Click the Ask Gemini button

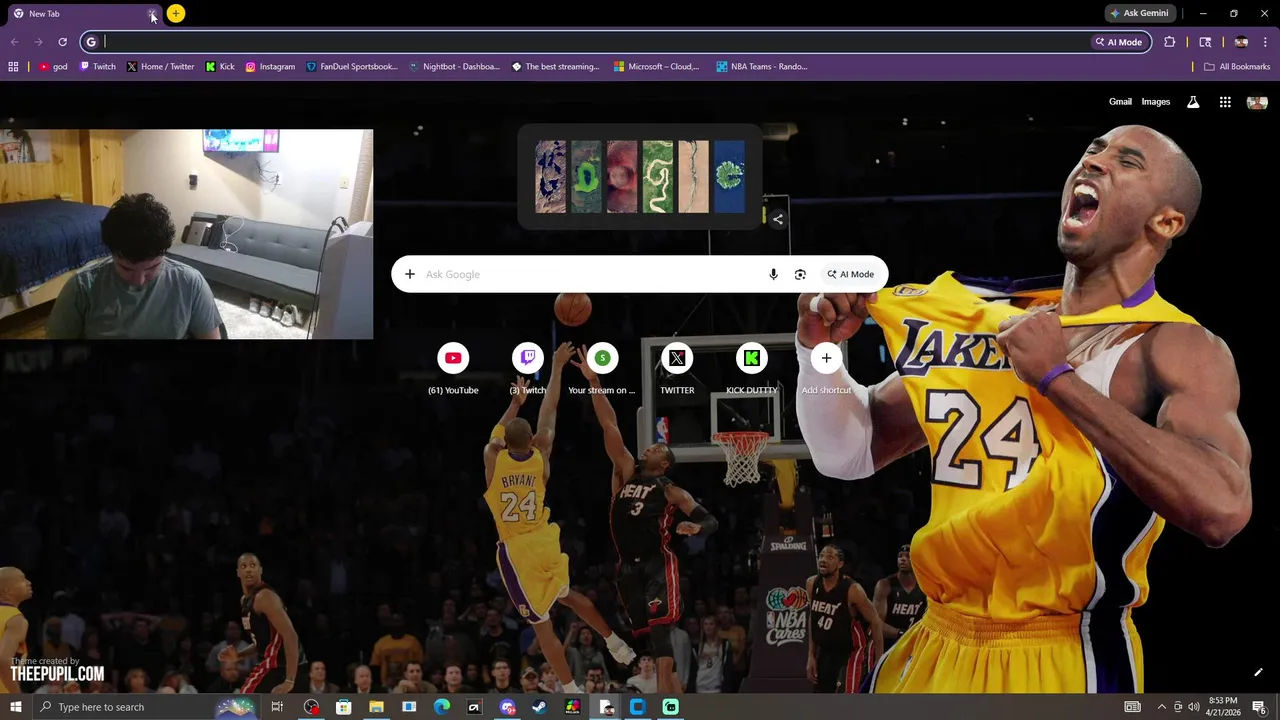coord(1139,13)
